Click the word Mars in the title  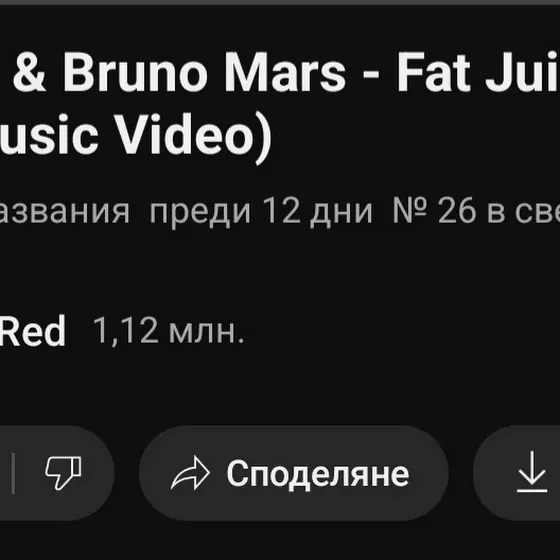[x=285, y=72]
